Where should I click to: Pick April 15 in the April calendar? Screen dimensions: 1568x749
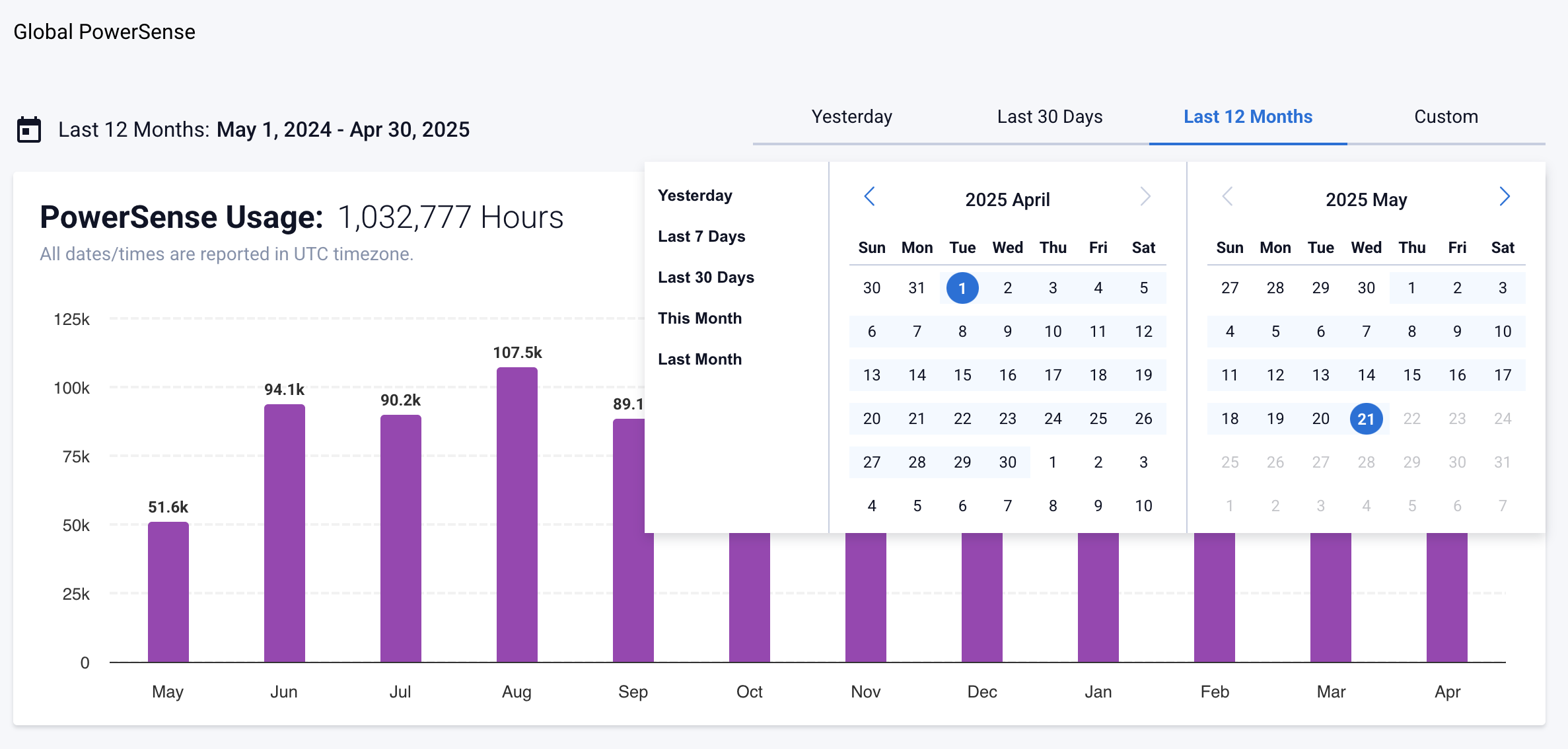(962, 375)
